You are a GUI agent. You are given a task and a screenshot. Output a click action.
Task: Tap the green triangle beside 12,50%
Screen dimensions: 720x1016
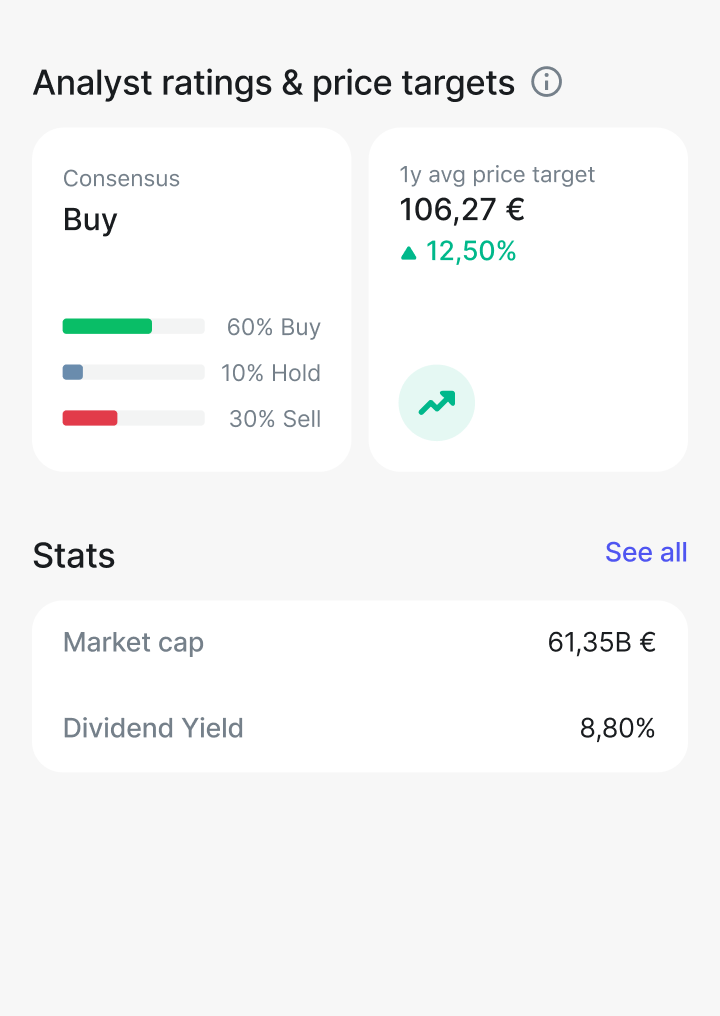coord(408,253)
